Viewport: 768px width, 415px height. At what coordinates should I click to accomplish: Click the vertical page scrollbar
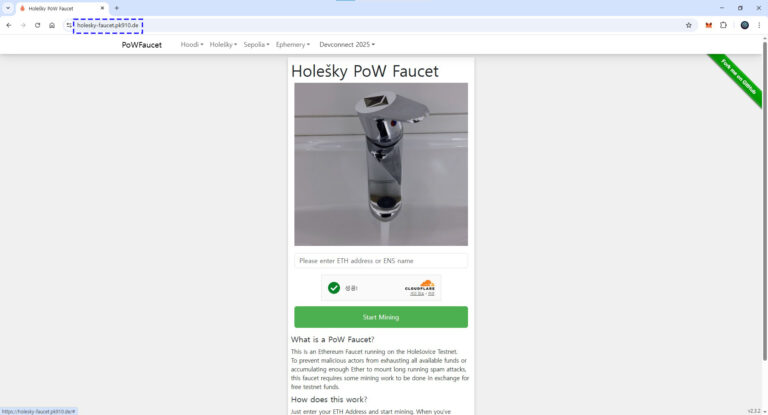tap(765, 201)
